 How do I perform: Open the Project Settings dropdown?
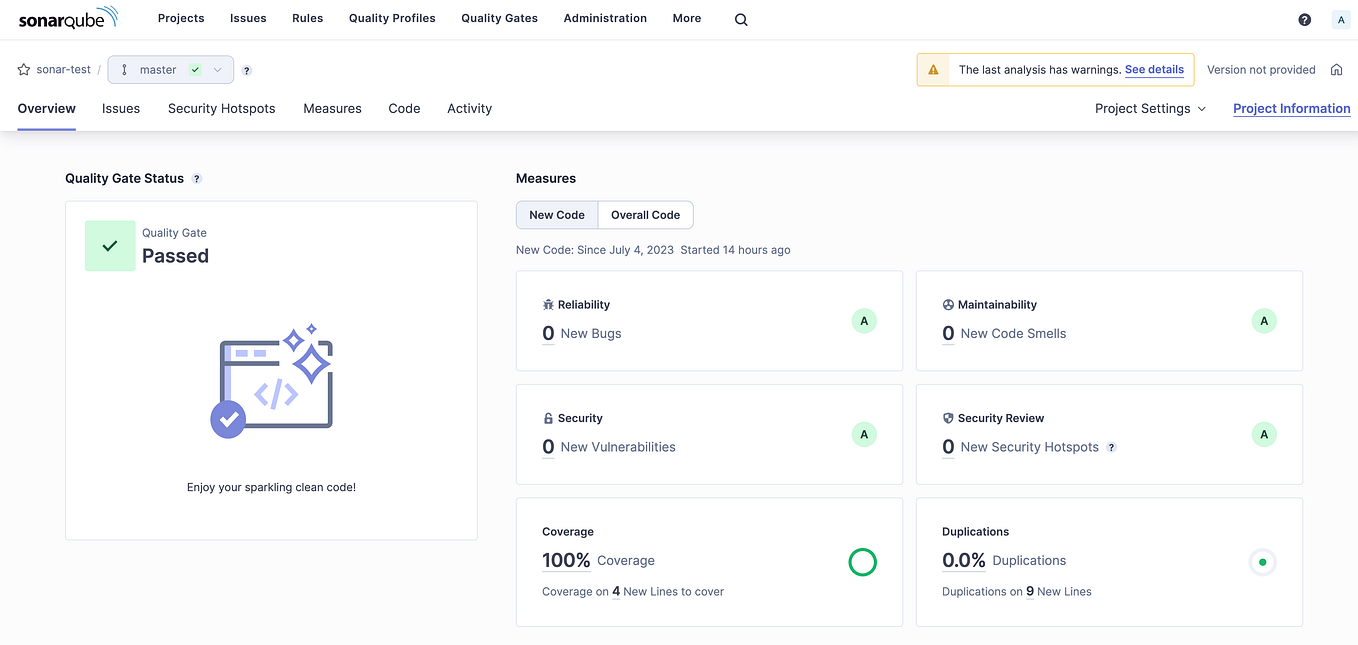point(1149,108)
